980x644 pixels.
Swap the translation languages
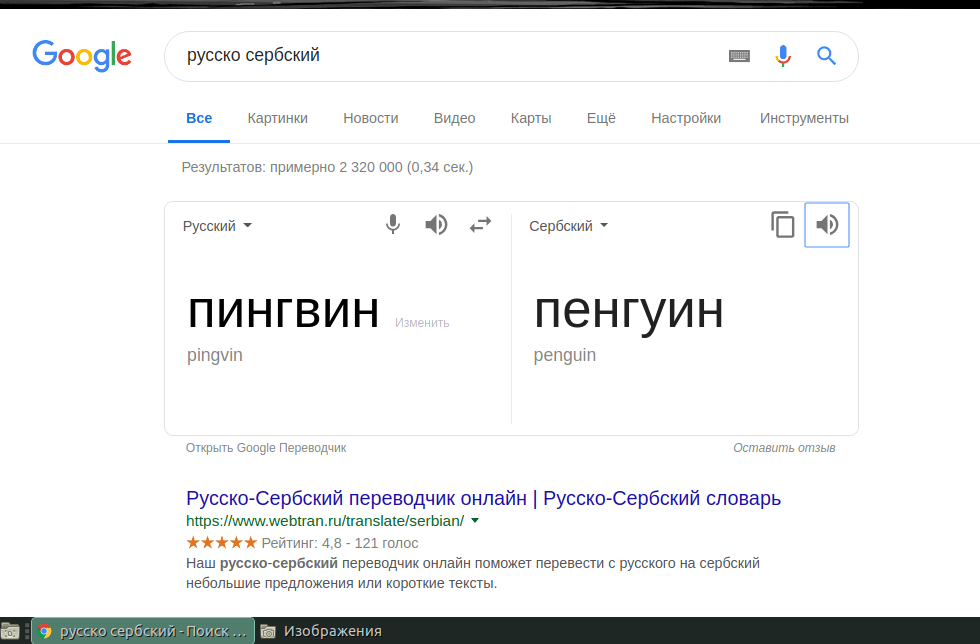pos(480,224)
